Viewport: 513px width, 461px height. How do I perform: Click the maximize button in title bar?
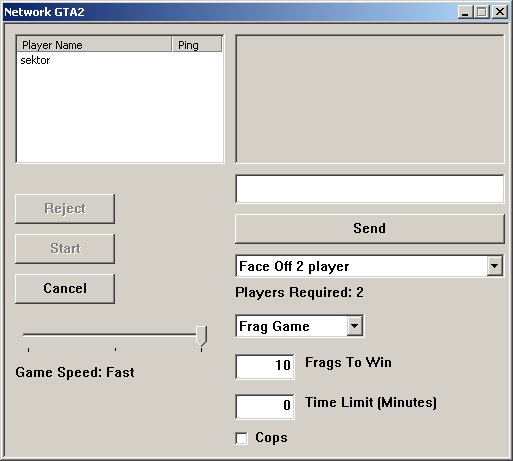[482, 12]
